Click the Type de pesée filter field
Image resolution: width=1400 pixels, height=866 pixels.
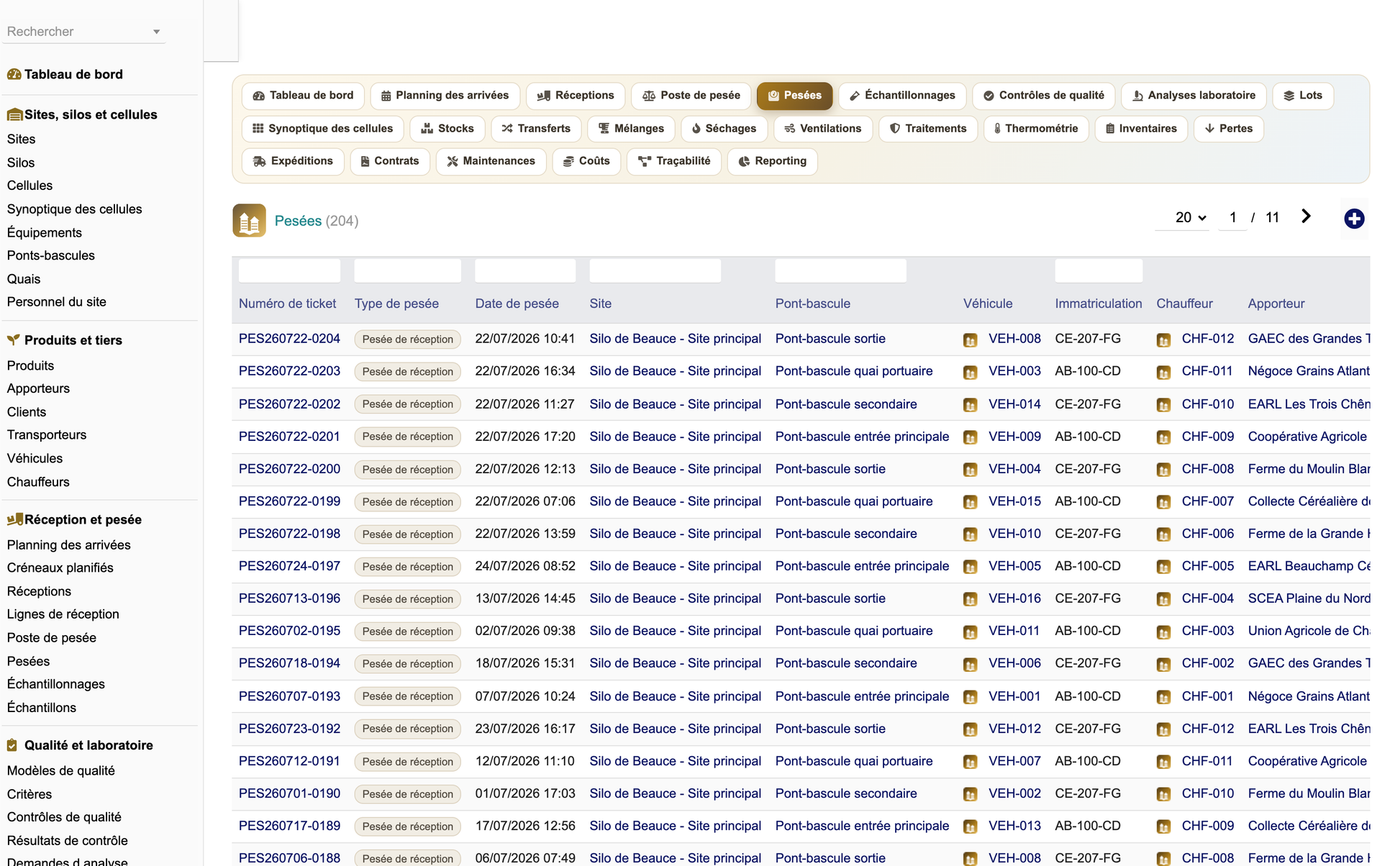407,270
